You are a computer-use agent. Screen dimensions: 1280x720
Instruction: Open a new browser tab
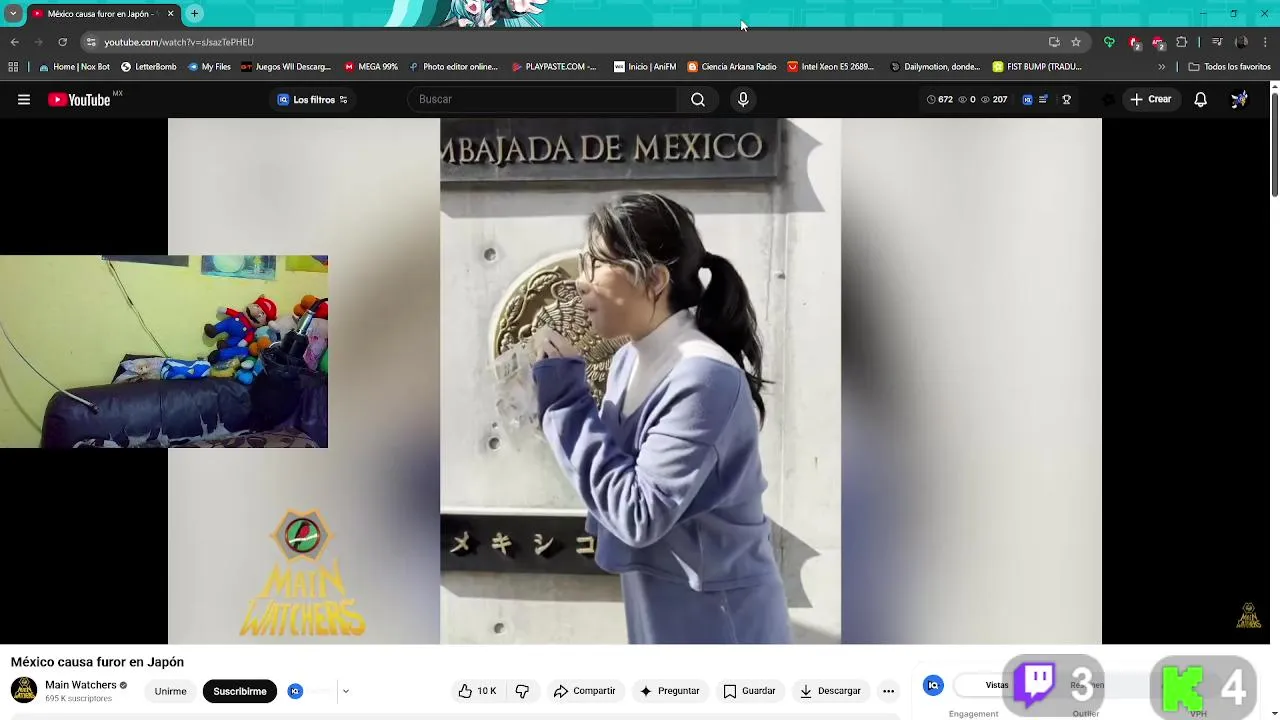coord(195,14)
